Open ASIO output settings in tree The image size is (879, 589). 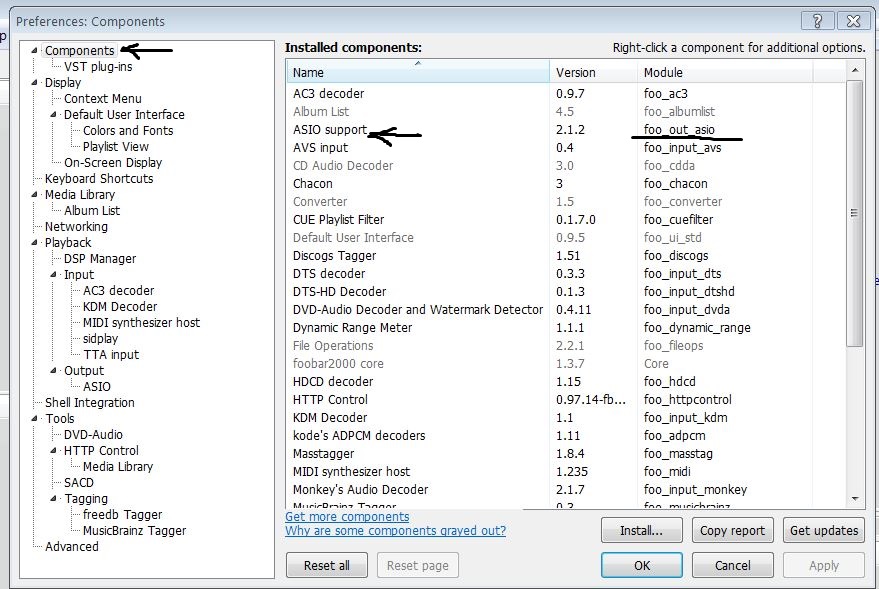[x=96, y=387]
